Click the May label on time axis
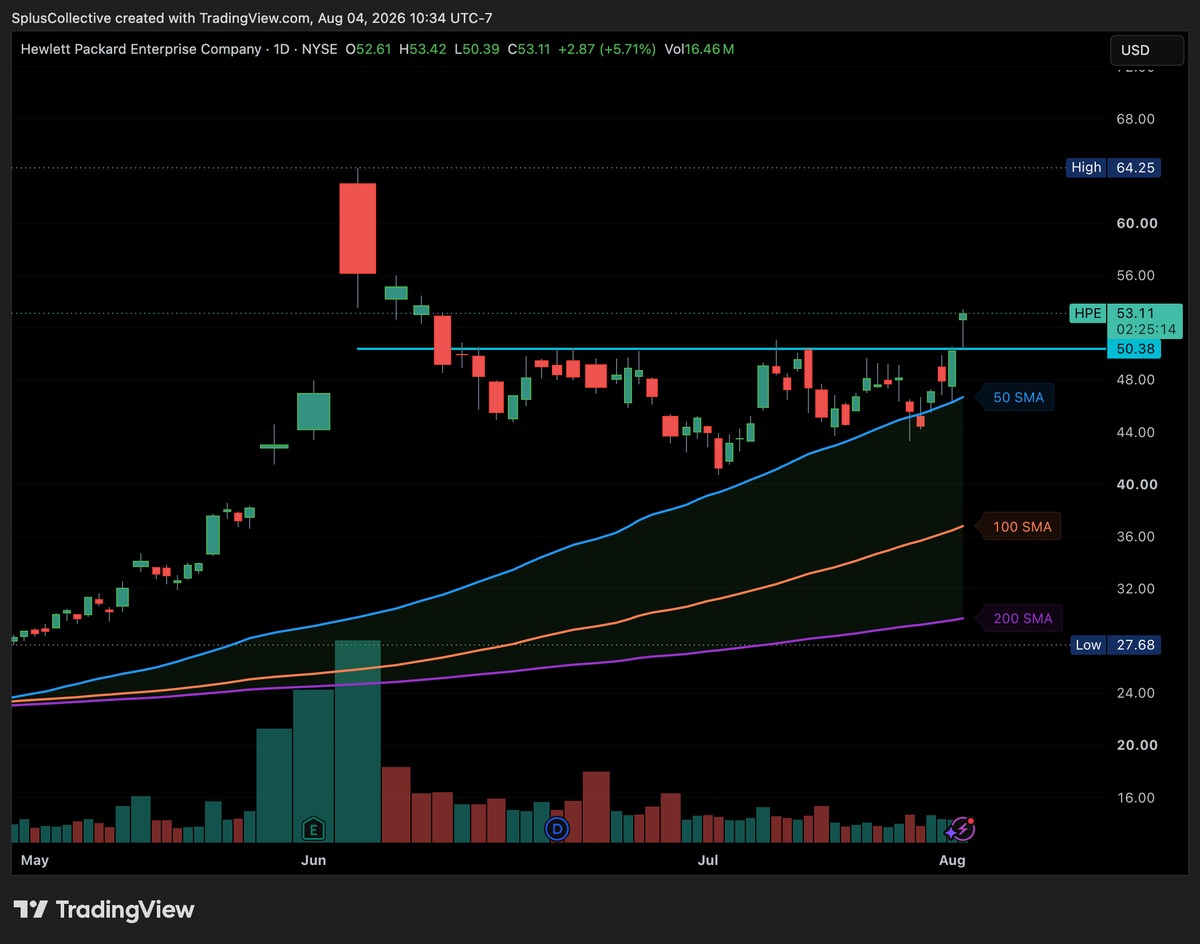 [x=34, y=860]
